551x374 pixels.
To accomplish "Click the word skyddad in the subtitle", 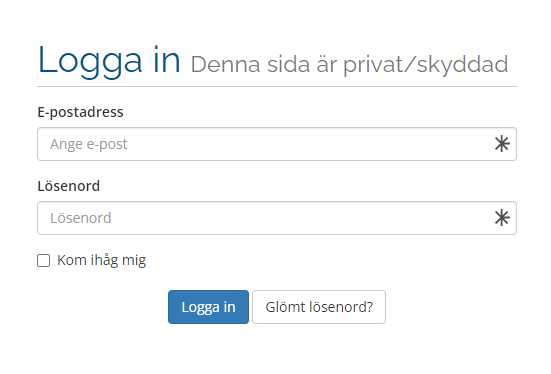I will pos(462,65).
